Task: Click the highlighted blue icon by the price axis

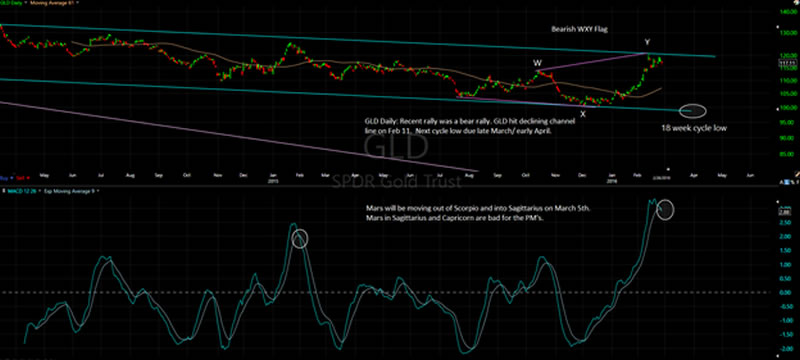Action: click(x=787, y=182)
